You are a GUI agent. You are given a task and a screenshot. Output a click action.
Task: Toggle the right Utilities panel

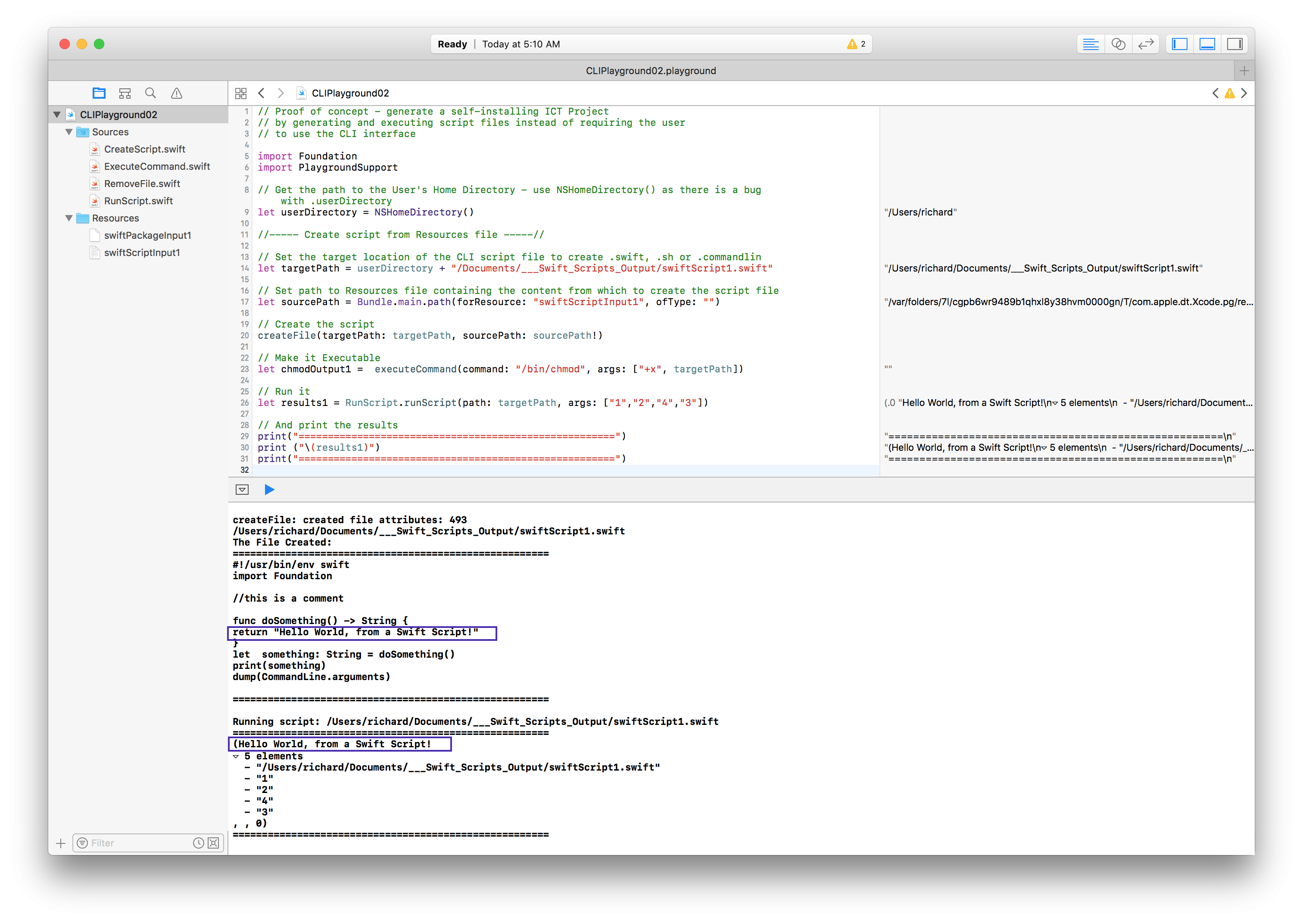[x=1234, y=44]
